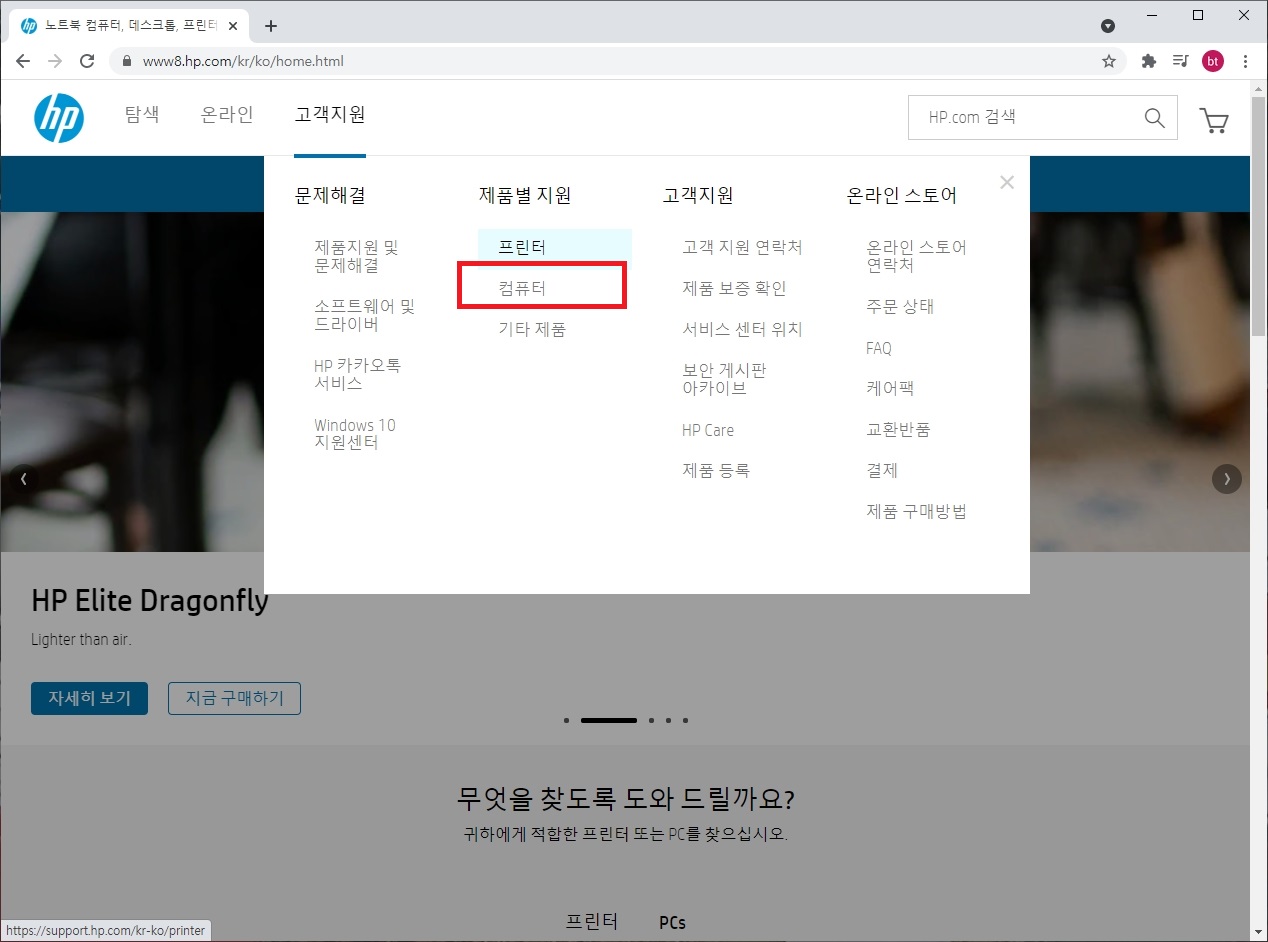Open HP 카카오톡 서비스 link
1268x942 pixels.
(x=357, y=374)
